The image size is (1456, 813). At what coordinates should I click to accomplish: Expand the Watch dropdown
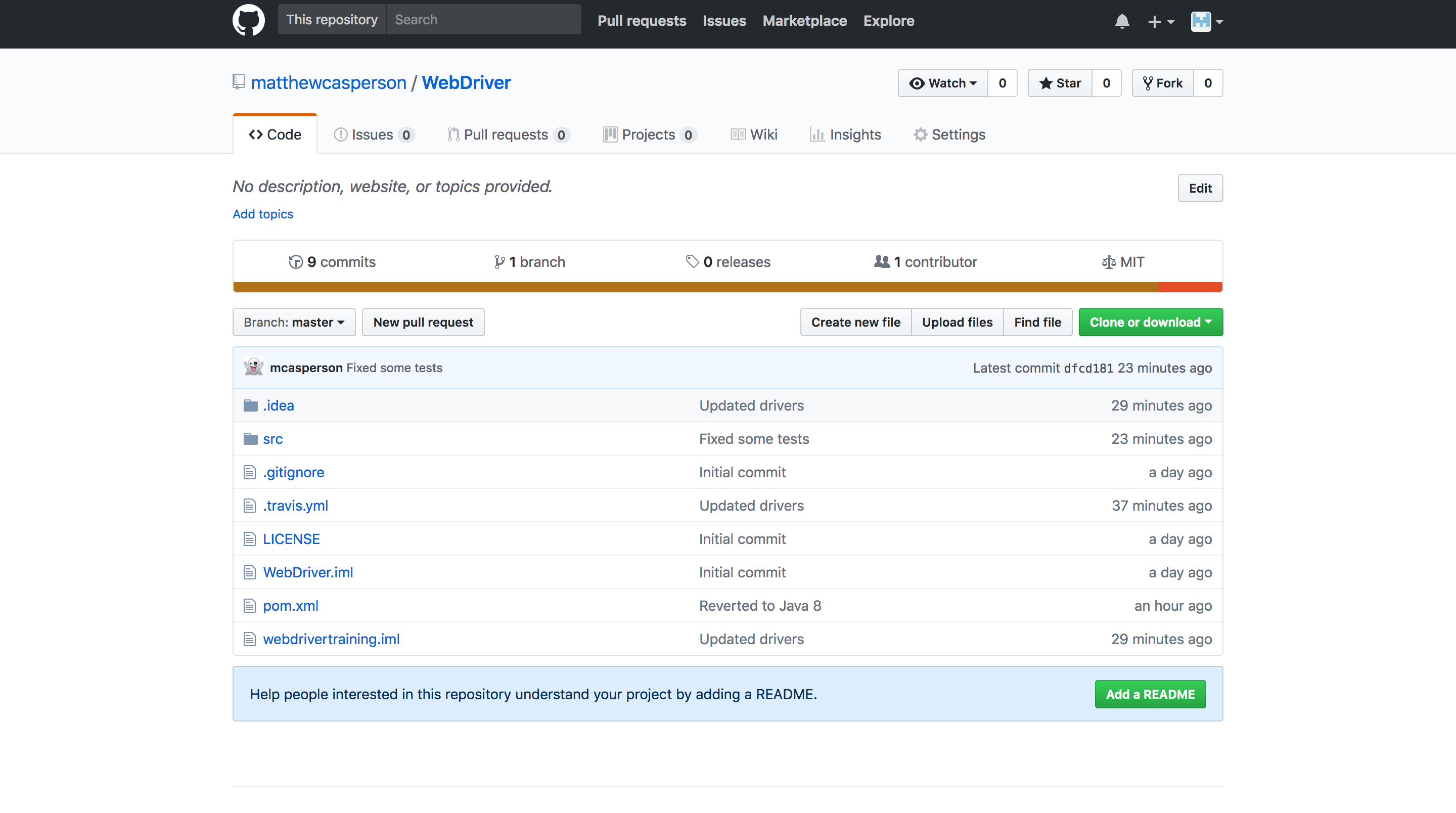coord(943,83)
